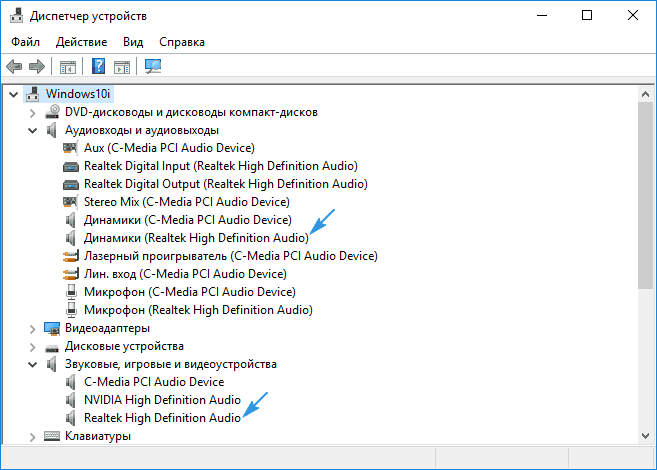This screenshot has width=657, height=470.
Task: Open the Вид menu
Action: pos(133,42)
